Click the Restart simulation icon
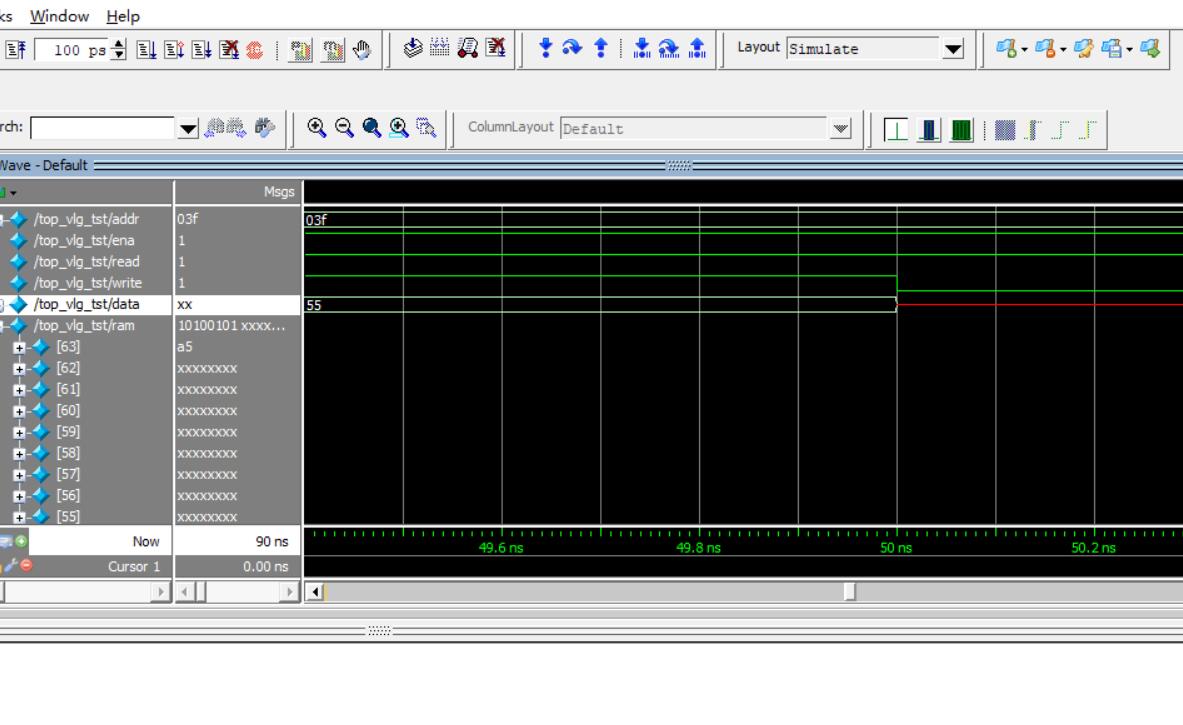The width and height of the screenshot is (1183, 725). click(x=15, y=50)
